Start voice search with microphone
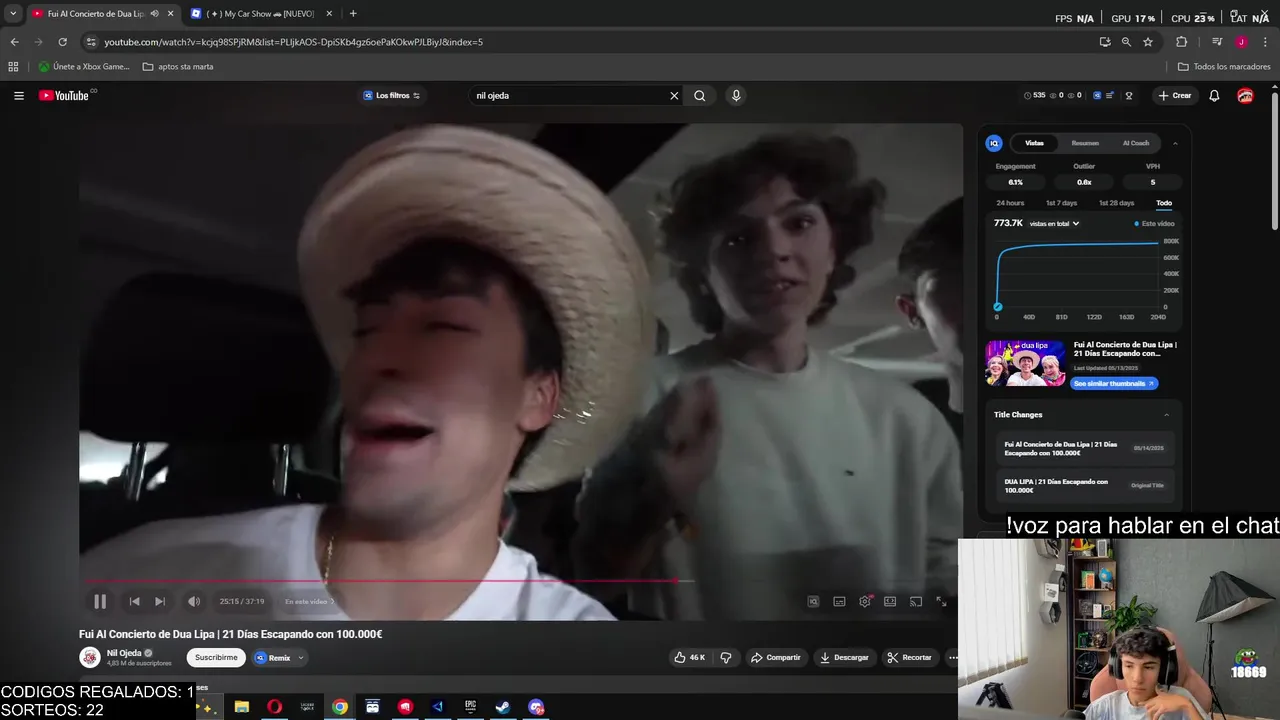Screen dimensions: 1280x720 (x=736, y=96)
